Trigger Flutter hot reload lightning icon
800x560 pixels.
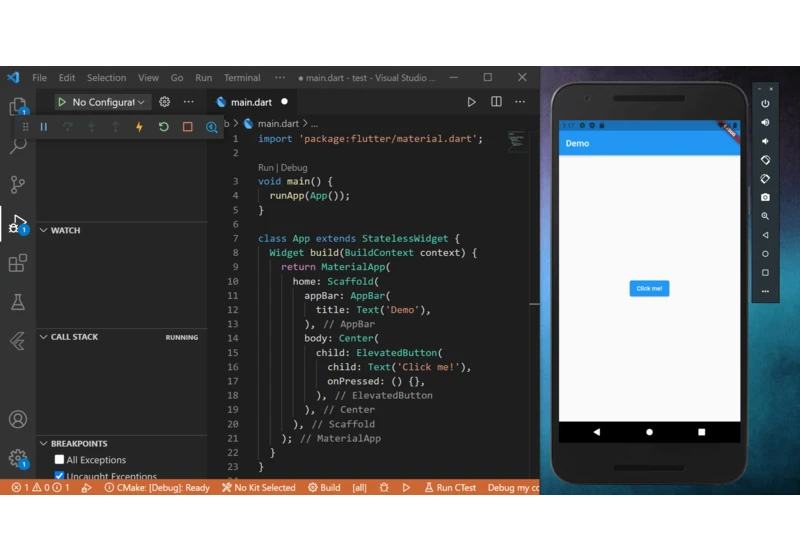(139, 127)
